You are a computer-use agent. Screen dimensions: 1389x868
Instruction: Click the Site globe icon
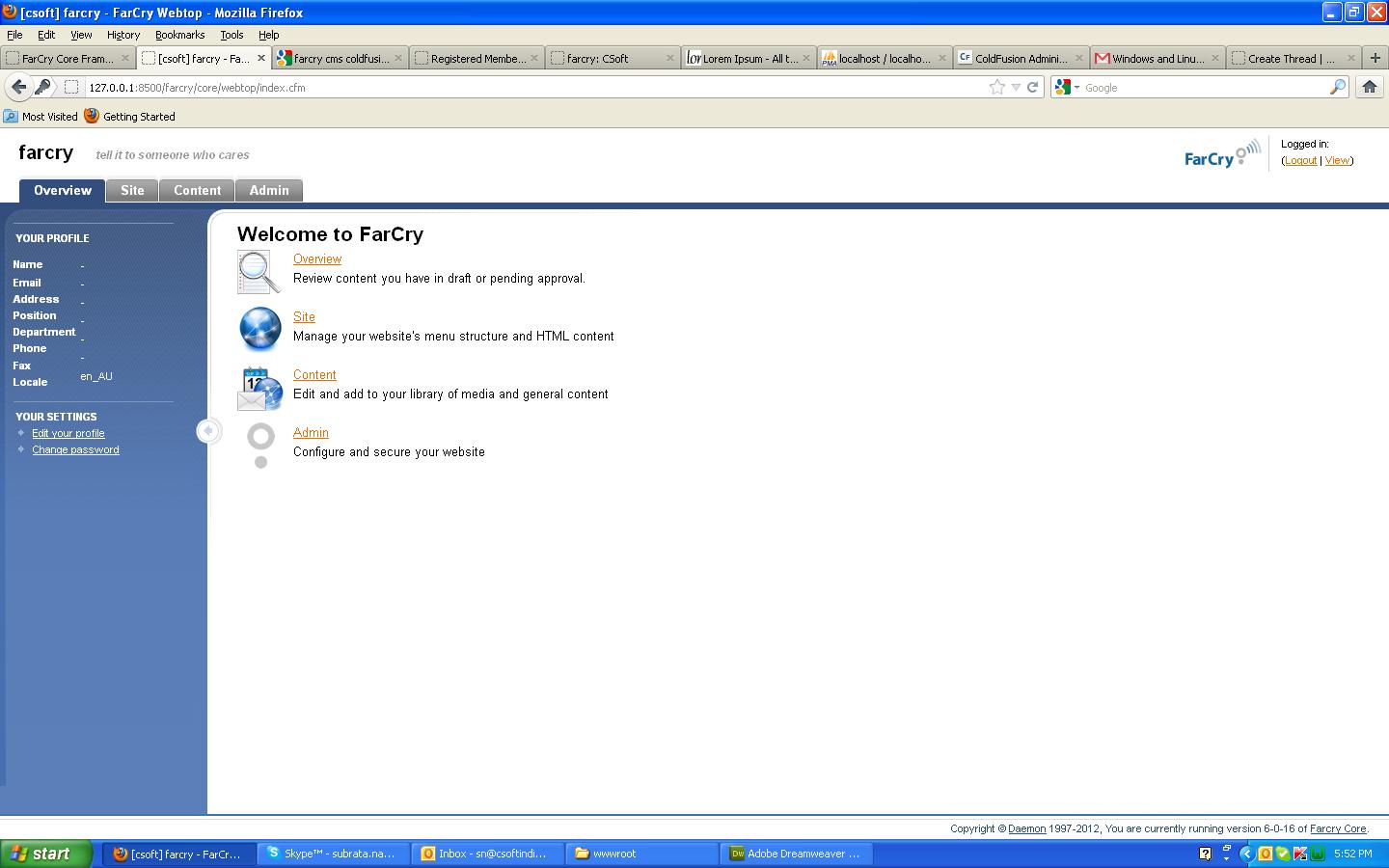259,329
